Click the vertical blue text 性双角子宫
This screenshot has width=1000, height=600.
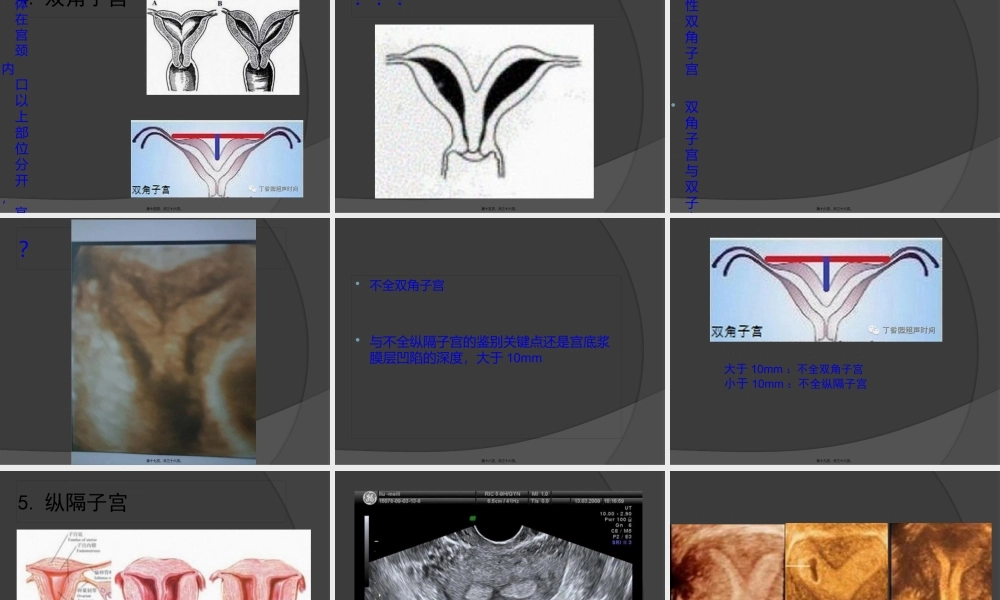coord(691,40)
